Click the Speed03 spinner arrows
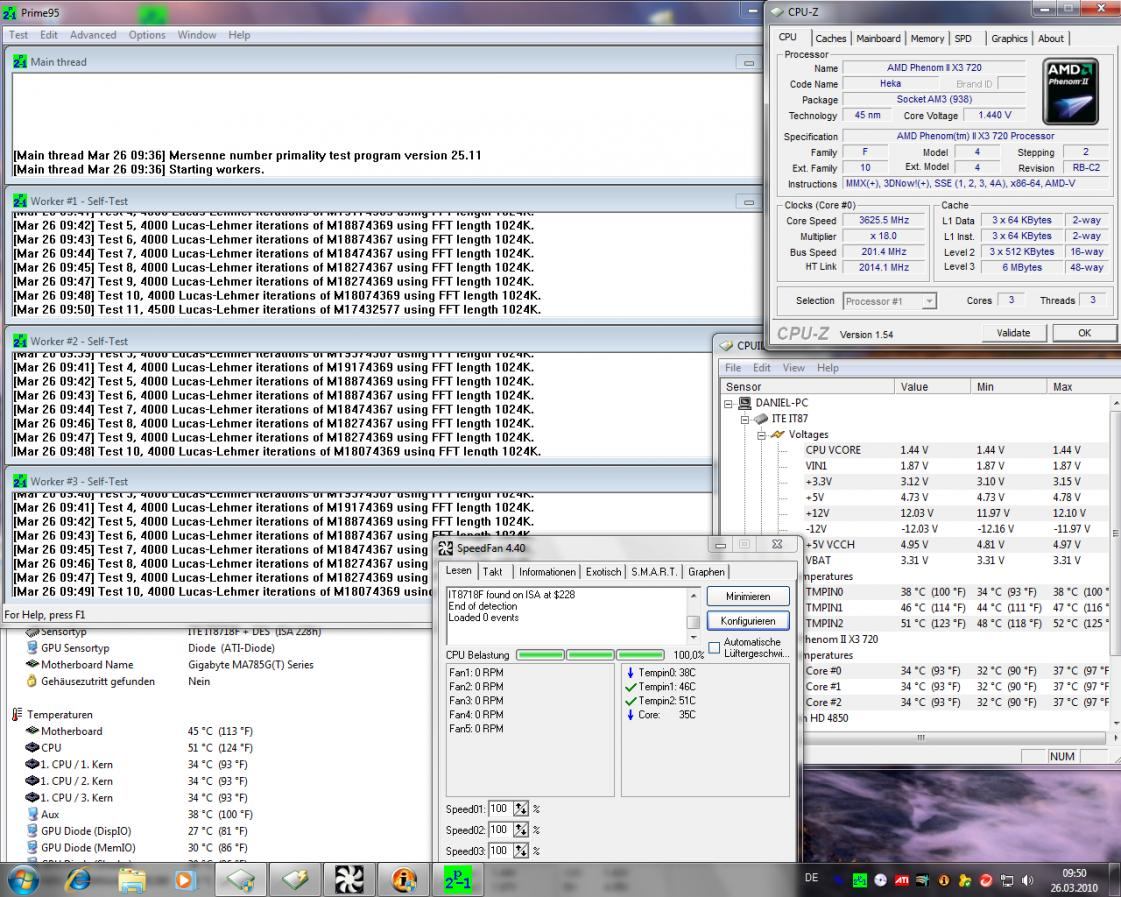The image size is (1121, 897). click(521, 851)
